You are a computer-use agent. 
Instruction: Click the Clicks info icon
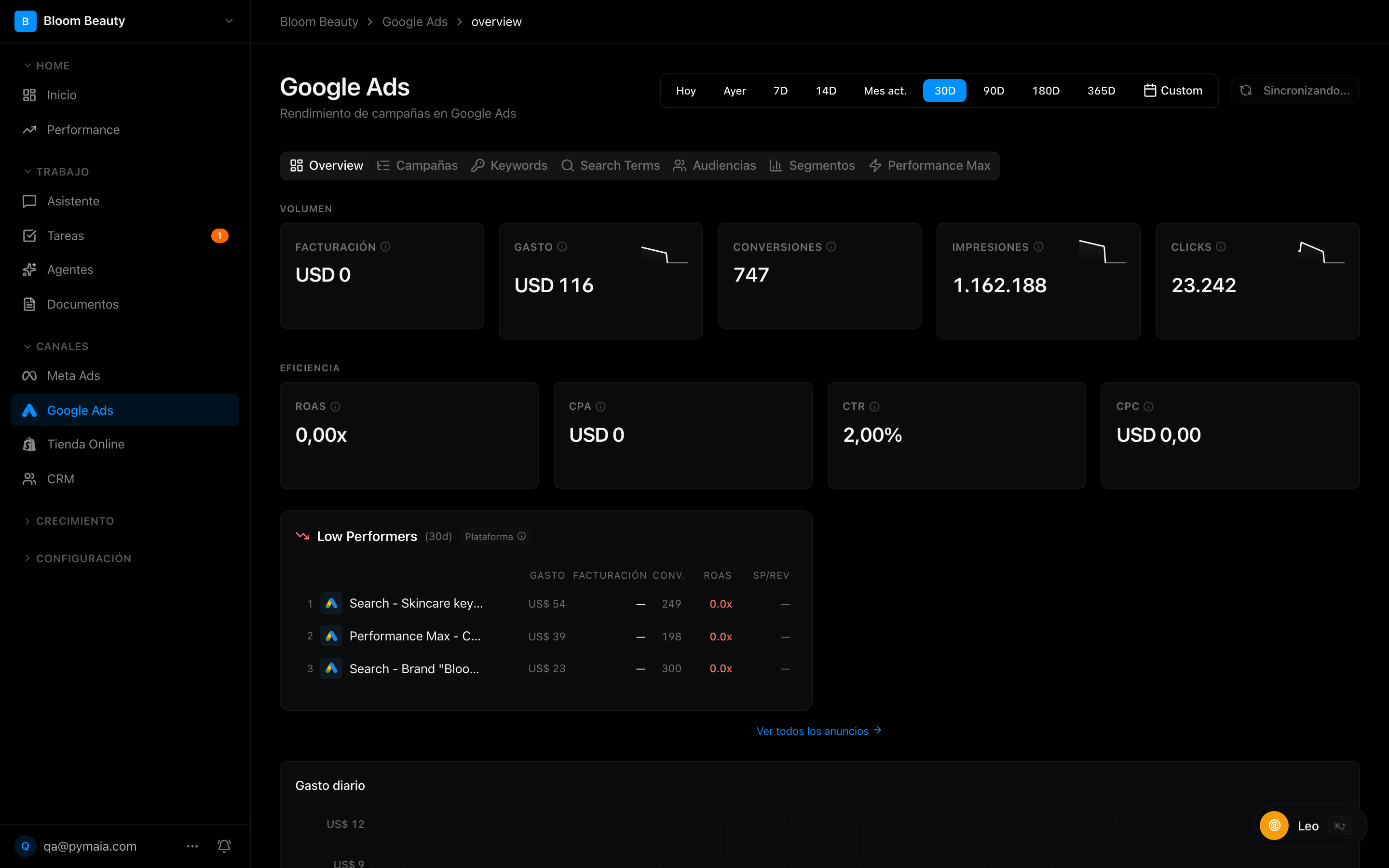click(1221, 247)
